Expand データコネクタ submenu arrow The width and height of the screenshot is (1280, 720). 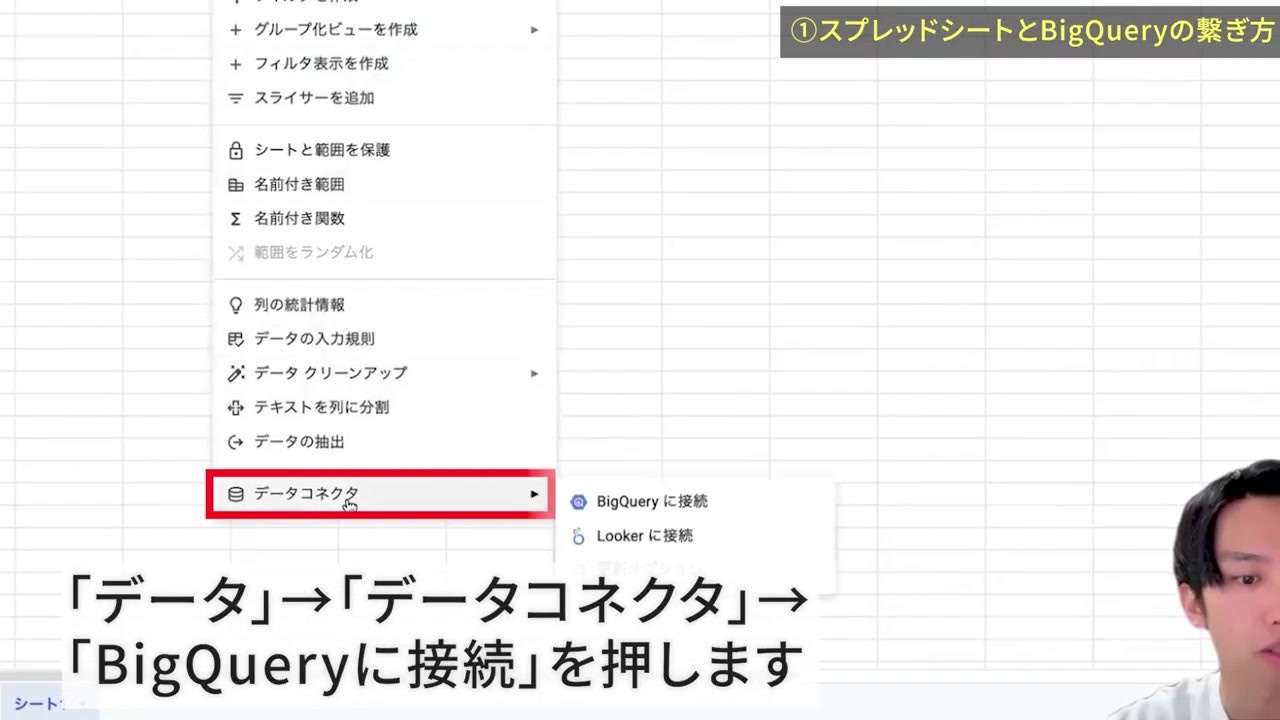[534, 494]
